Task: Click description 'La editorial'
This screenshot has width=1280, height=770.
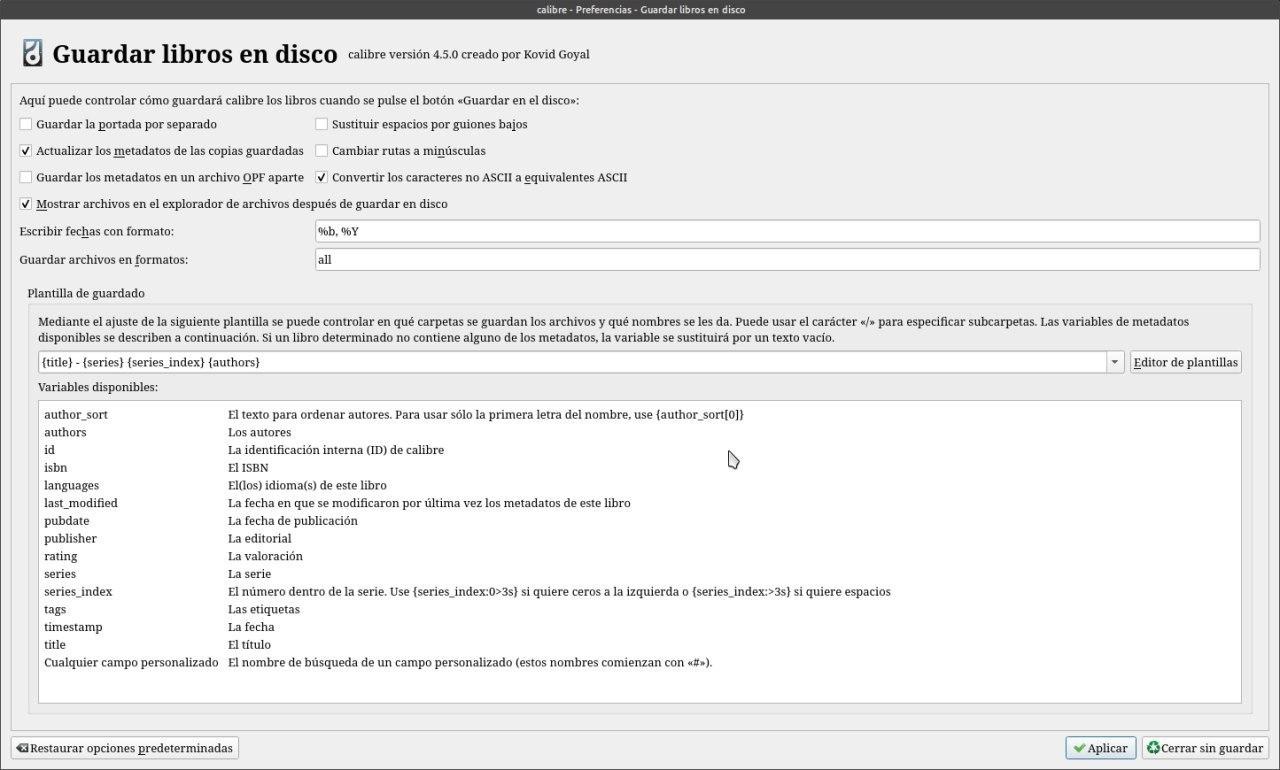Action: [260, 538]
